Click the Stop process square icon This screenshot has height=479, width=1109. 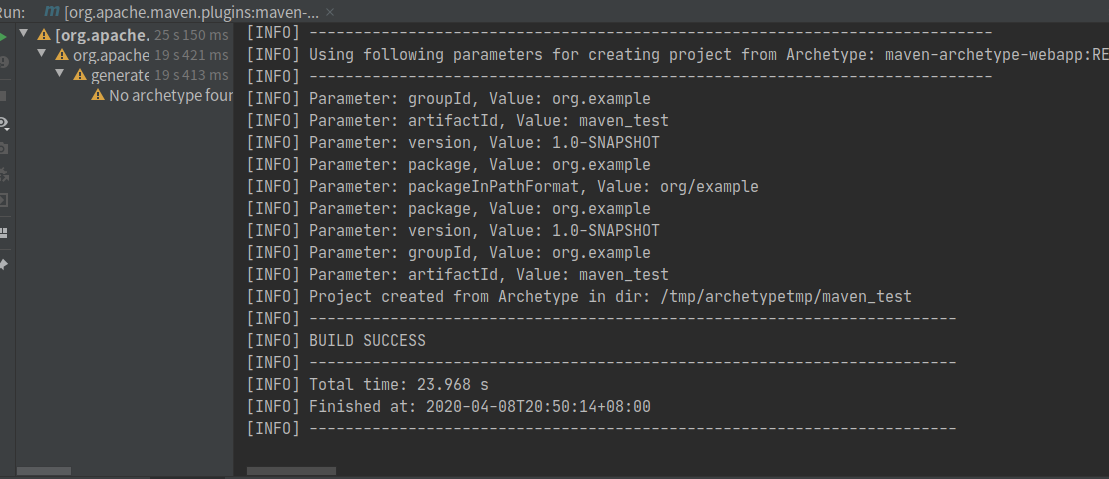(3, 96)
